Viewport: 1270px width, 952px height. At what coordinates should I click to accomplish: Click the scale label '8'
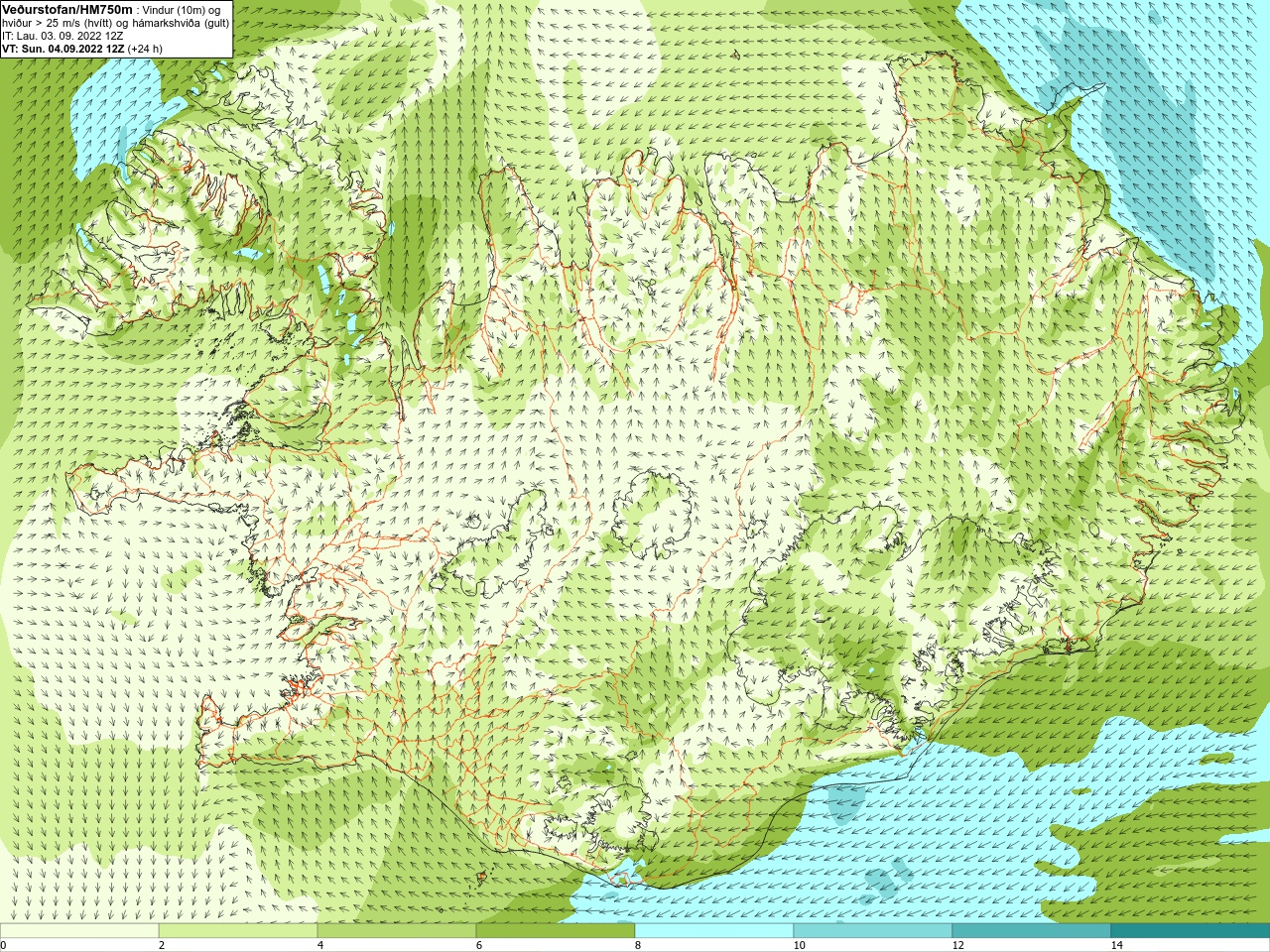pyautogui.click(x=638, y=945)
